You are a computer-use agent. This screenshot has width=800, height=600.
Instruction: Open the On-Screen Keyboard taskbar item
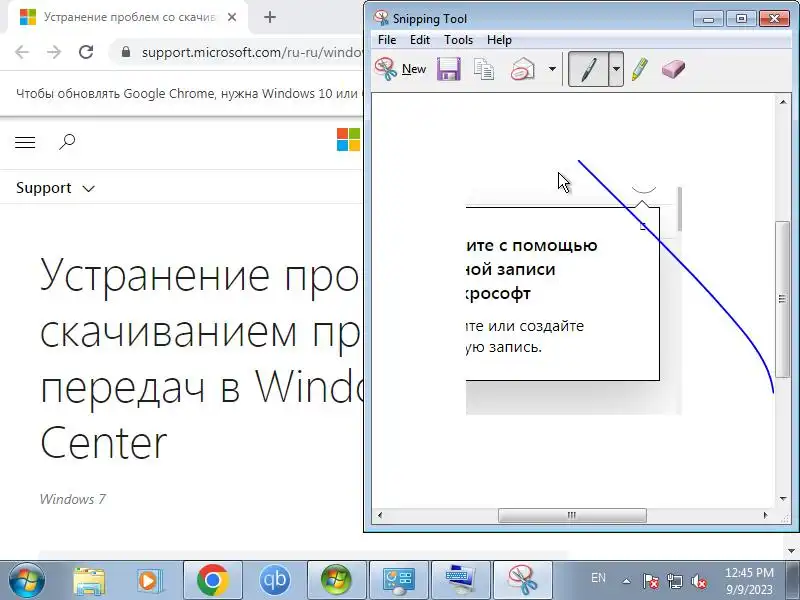(461, 581)
